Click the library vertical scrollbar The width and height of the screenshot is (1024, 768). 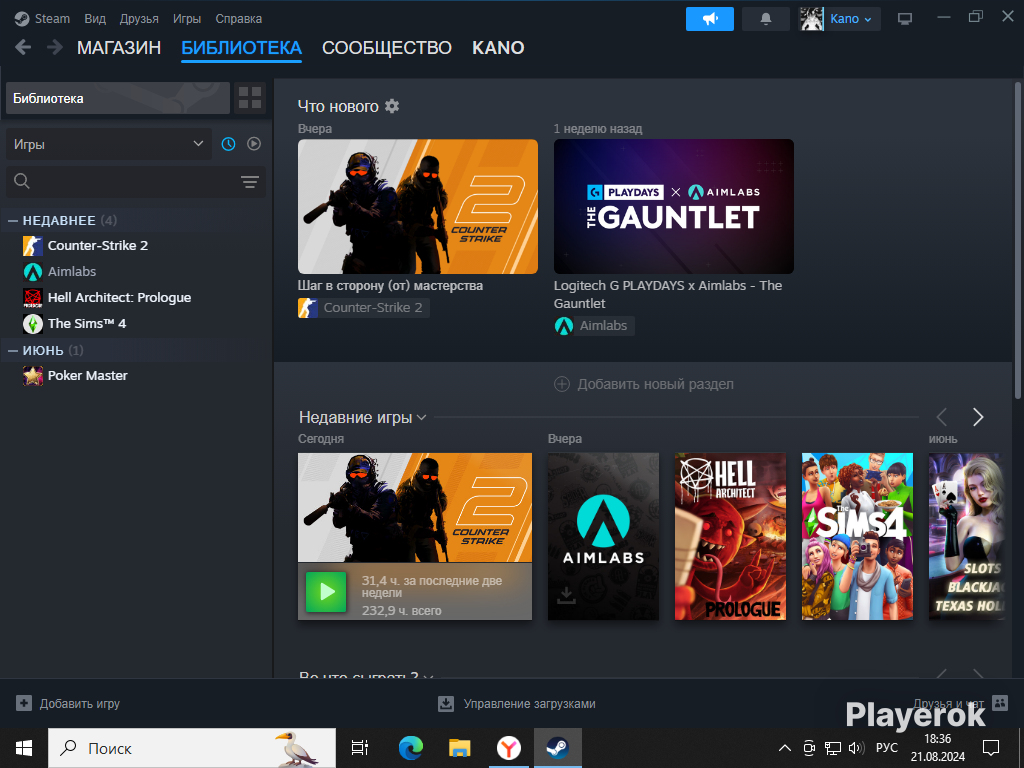click(1017, 240)
